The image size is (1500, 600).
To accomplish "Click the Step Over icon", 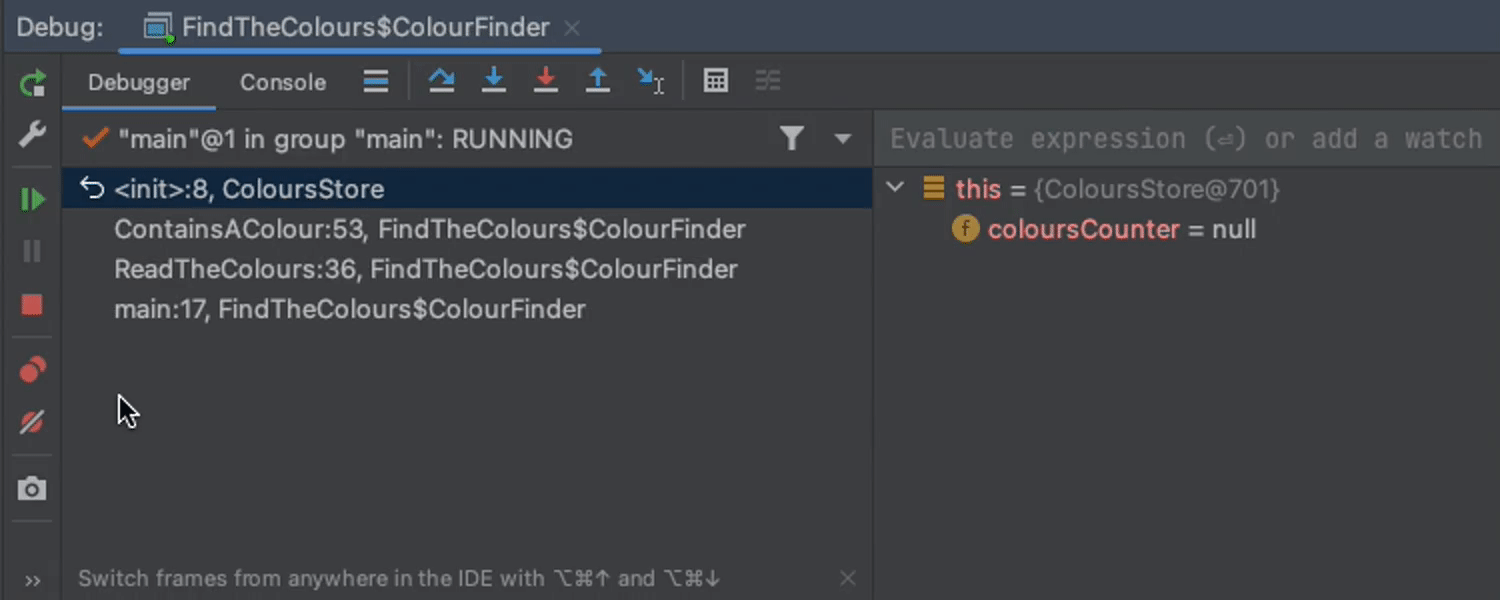I will 441,82.
